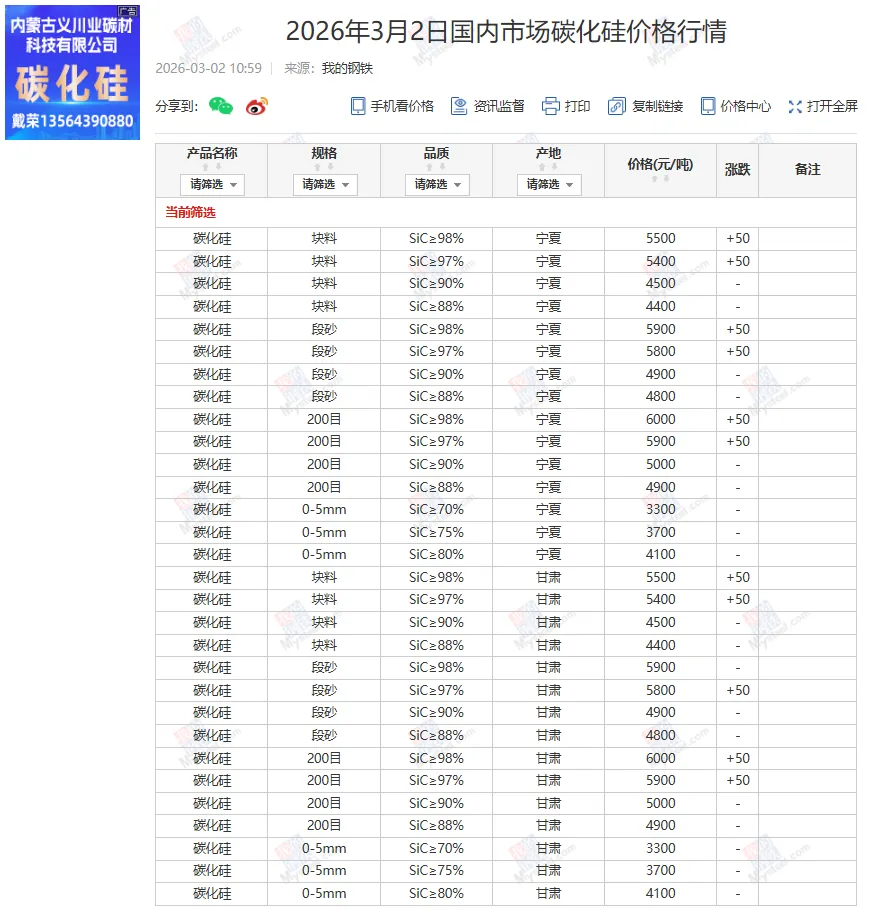Open the 规格 请筛选 filter dropdown

[x=325, y=185]
